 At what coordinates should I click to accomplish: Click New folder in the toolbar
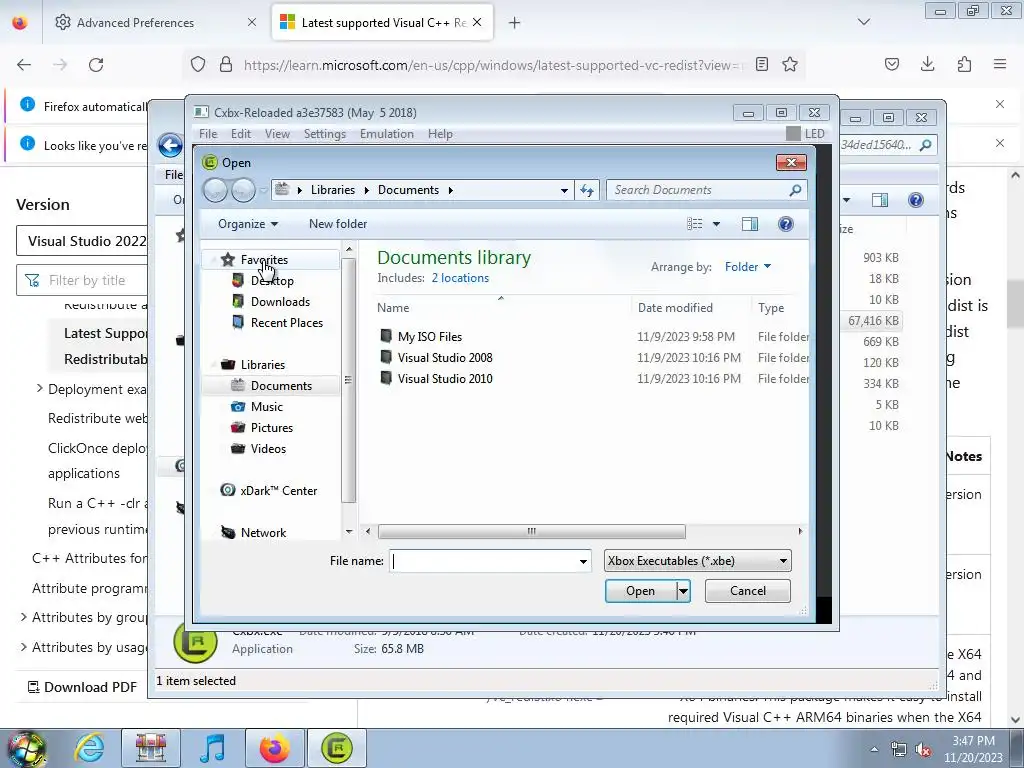[338, 224]
